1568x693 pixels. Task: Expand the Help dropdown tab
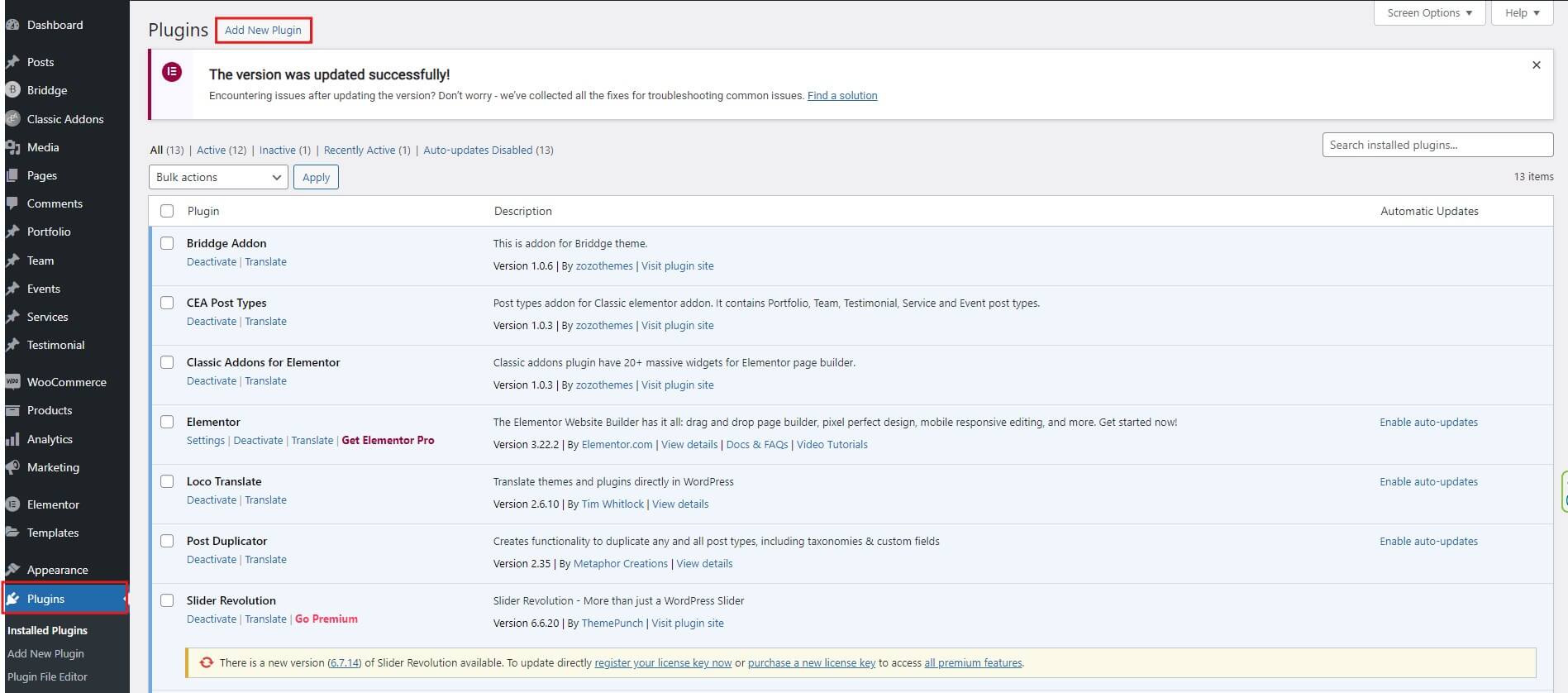(x=1522, y=13)
